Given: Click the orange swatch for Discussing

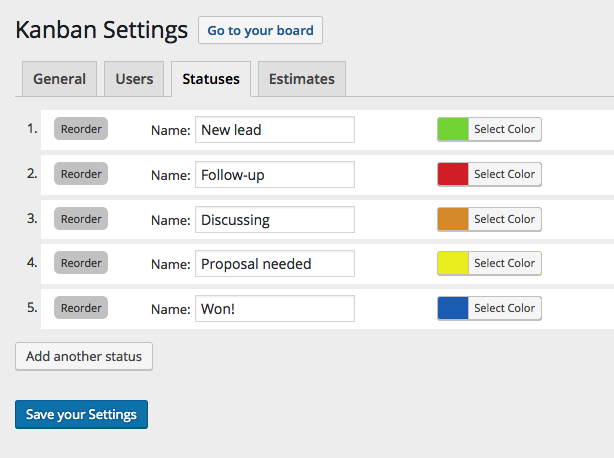Looking at the screenshot, I should click(453, 219).
